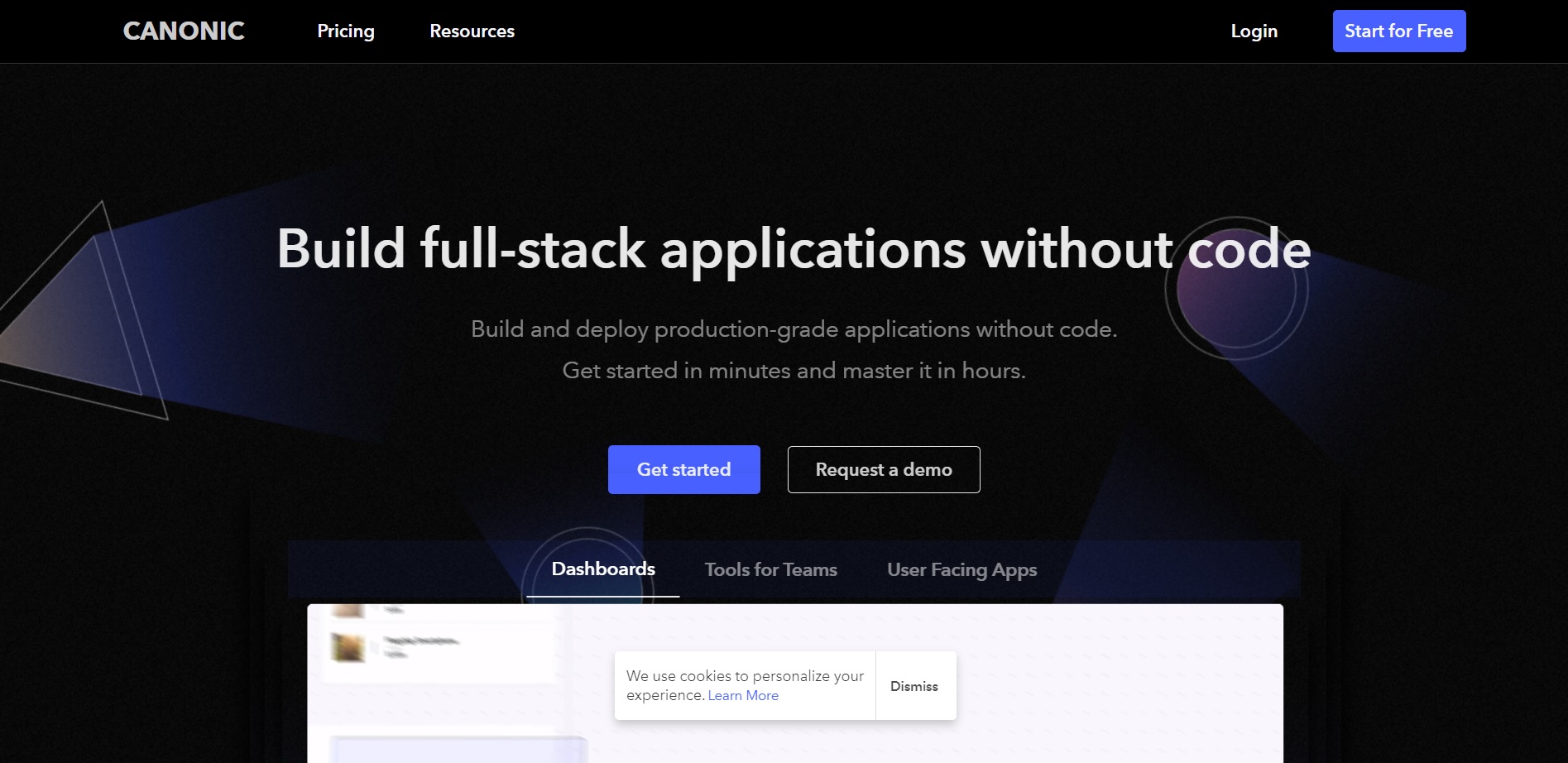Switch to the User Facing Apps tab
The width and height of the screenshot is (1568, 763).
962,569
